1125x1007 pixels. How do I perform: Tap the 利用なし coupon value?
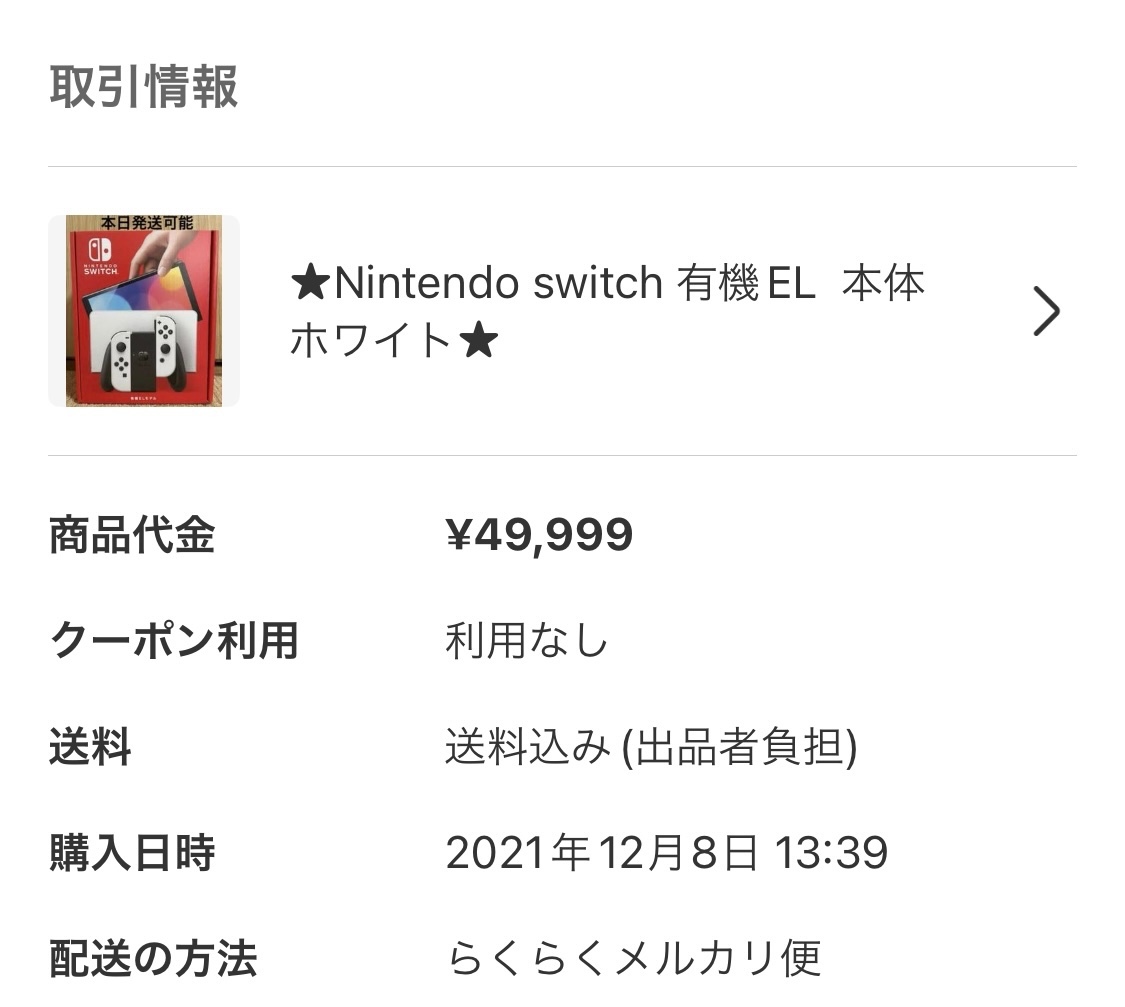point(526,640)
